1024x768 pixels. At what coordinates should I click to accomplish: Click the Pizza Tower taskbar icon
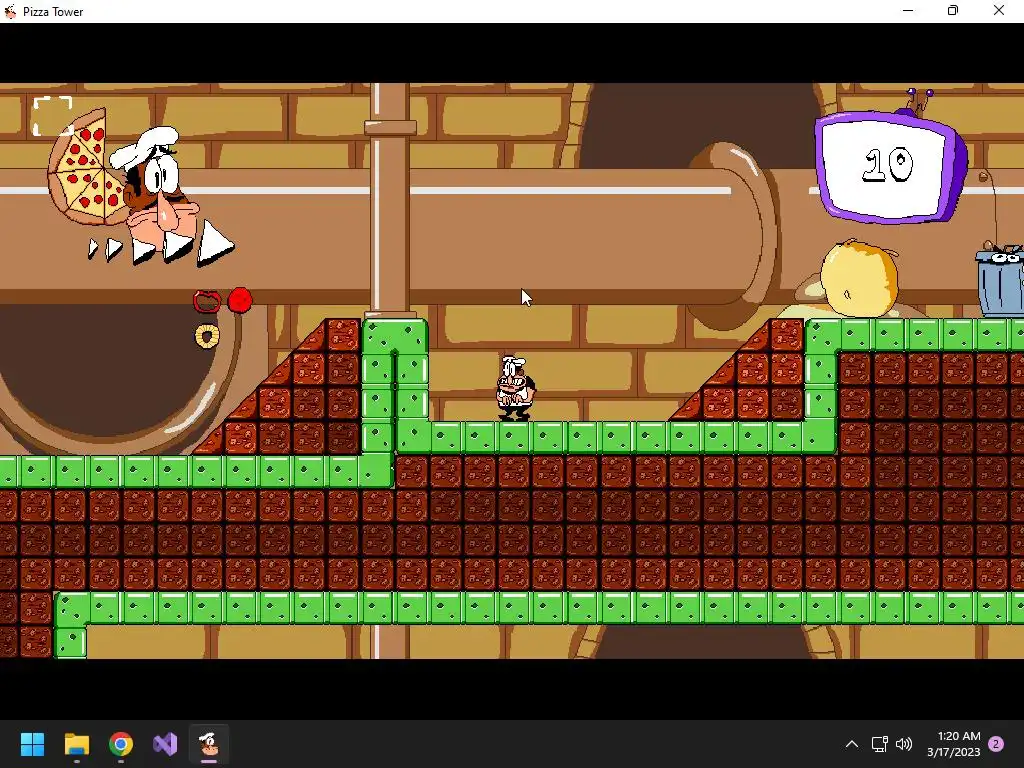209,744
